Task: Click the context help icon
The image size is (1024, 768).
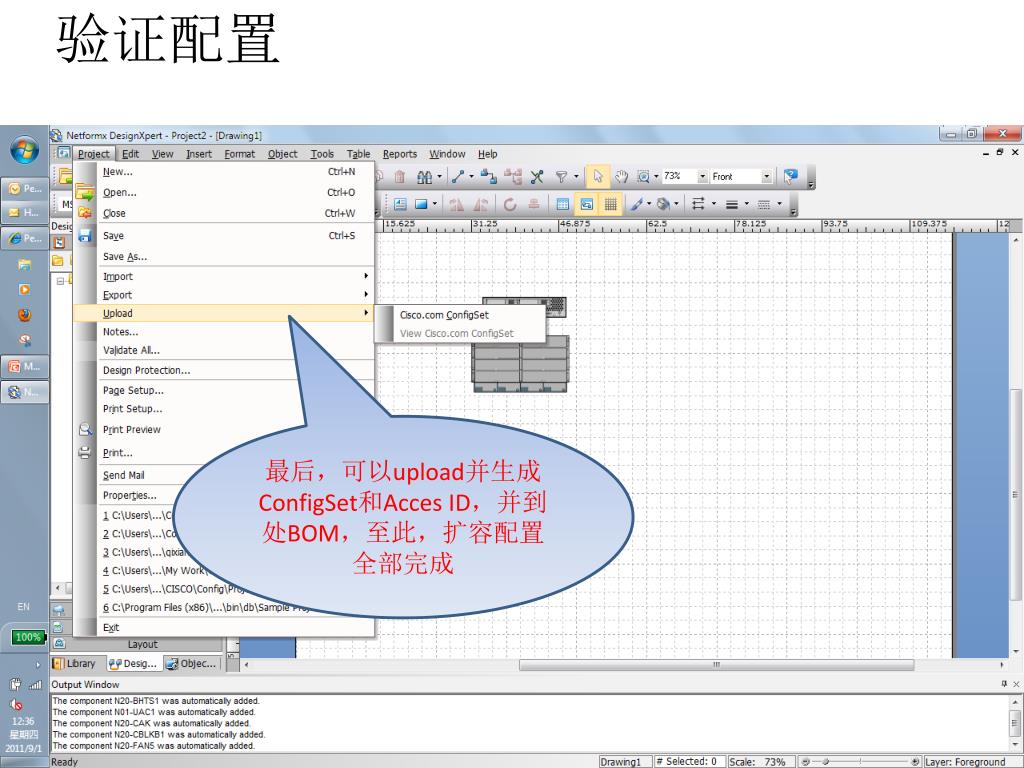Action: click(x=791, y=176)
